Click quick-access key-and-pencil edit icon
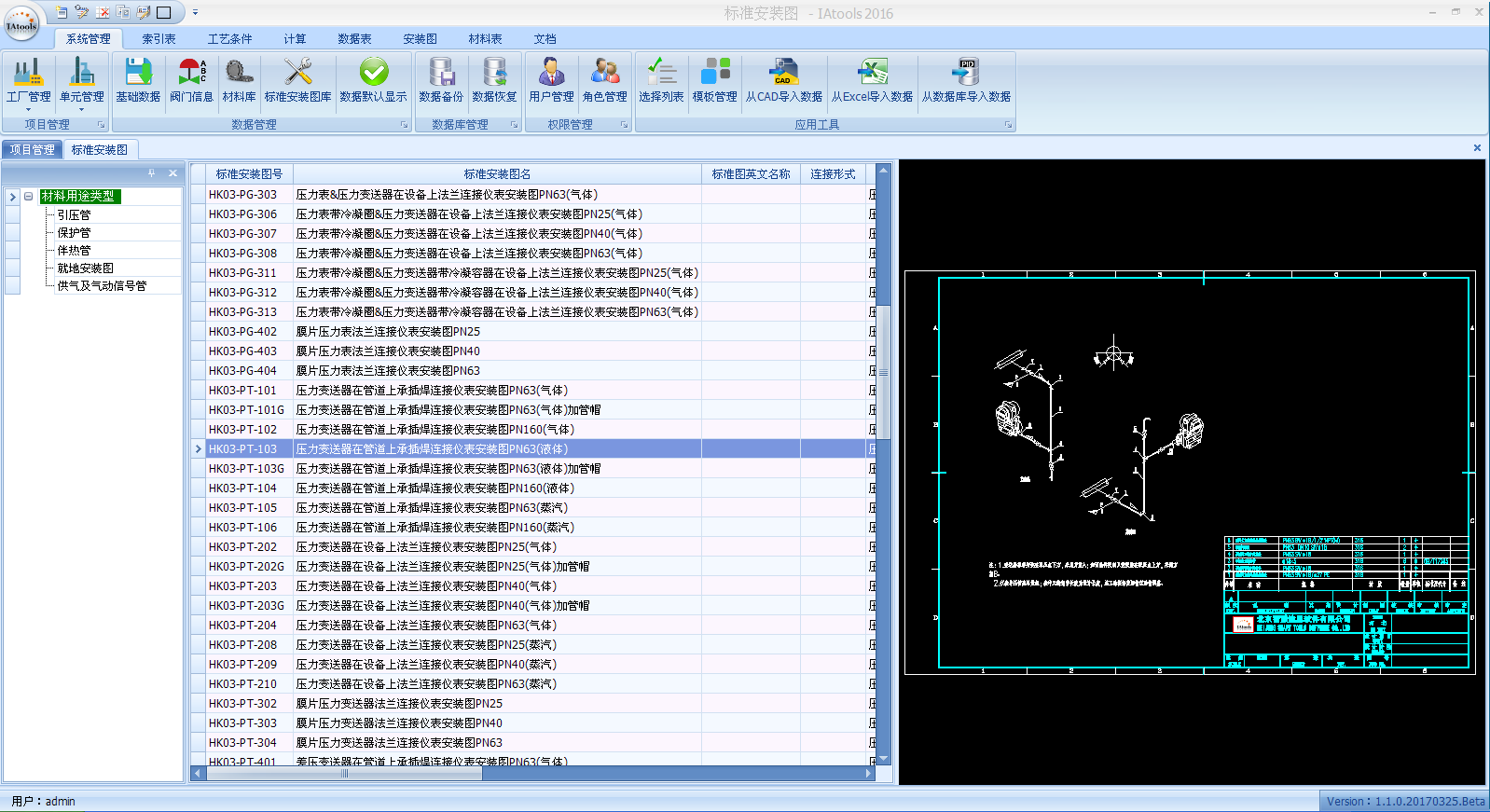Image resolution: width=1490 pixels, height=812 pixels. (x=82, y=12)
